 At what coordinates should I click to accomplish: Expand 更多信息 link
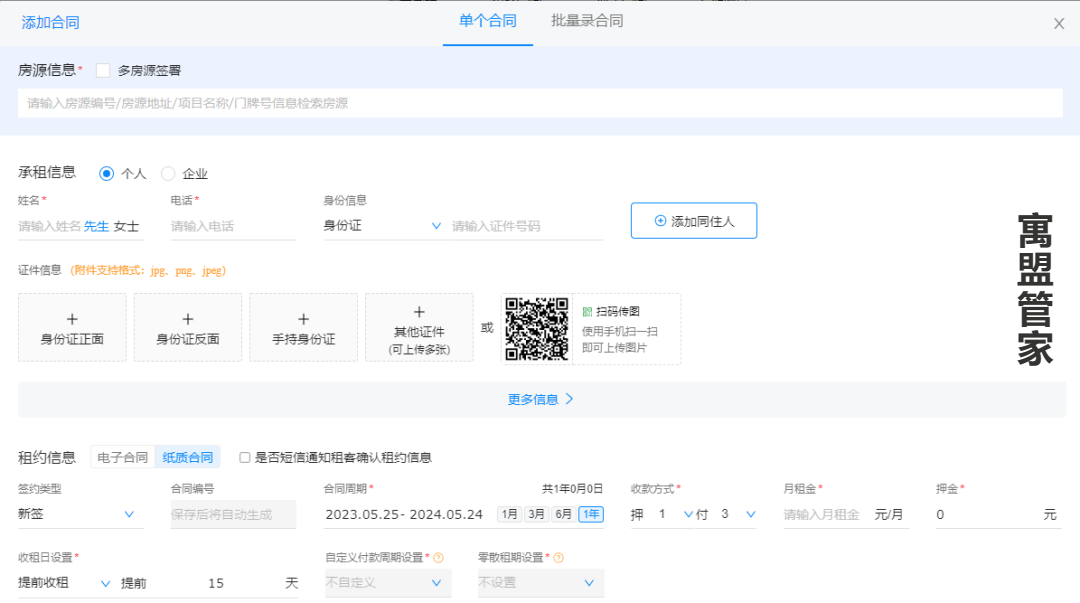coord(541,400)
